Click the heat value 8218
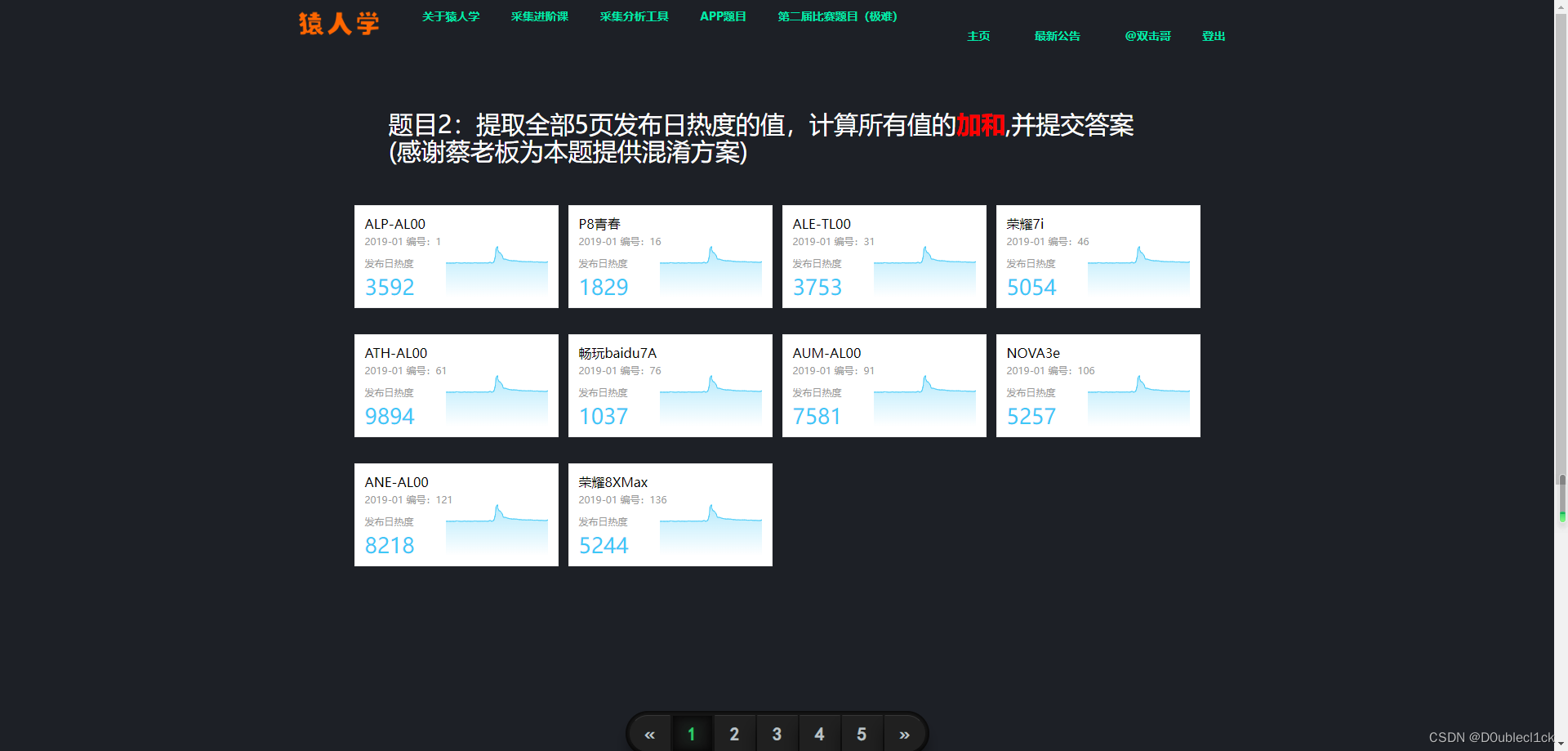Screen dimensions: 1568x751 (390, 545)
